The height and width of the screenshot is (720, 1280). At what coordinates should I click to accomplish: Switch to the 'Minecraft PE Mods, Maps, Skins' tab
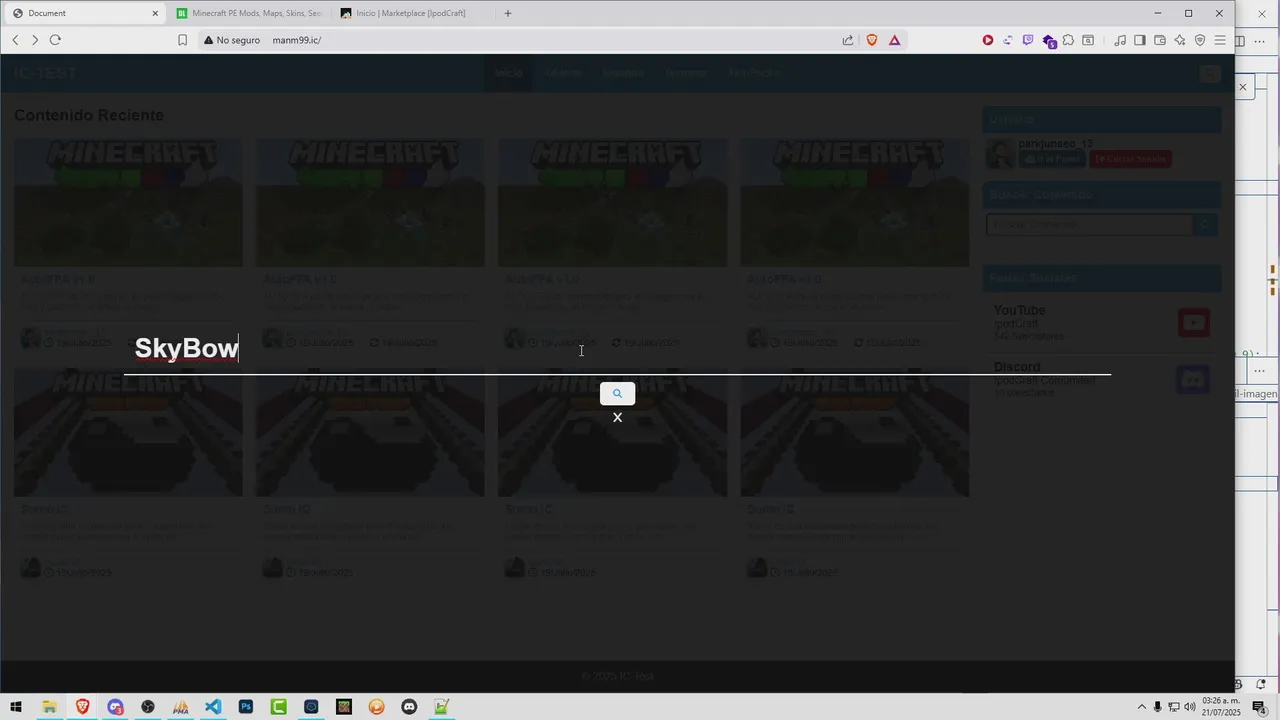[248, 13]
